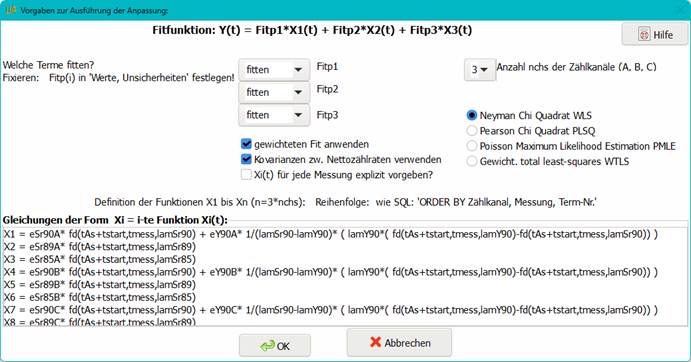Click the X5 = eSr89B equation line
The image size is (691, 362).
pyautogui.click(x=100, y=284)
